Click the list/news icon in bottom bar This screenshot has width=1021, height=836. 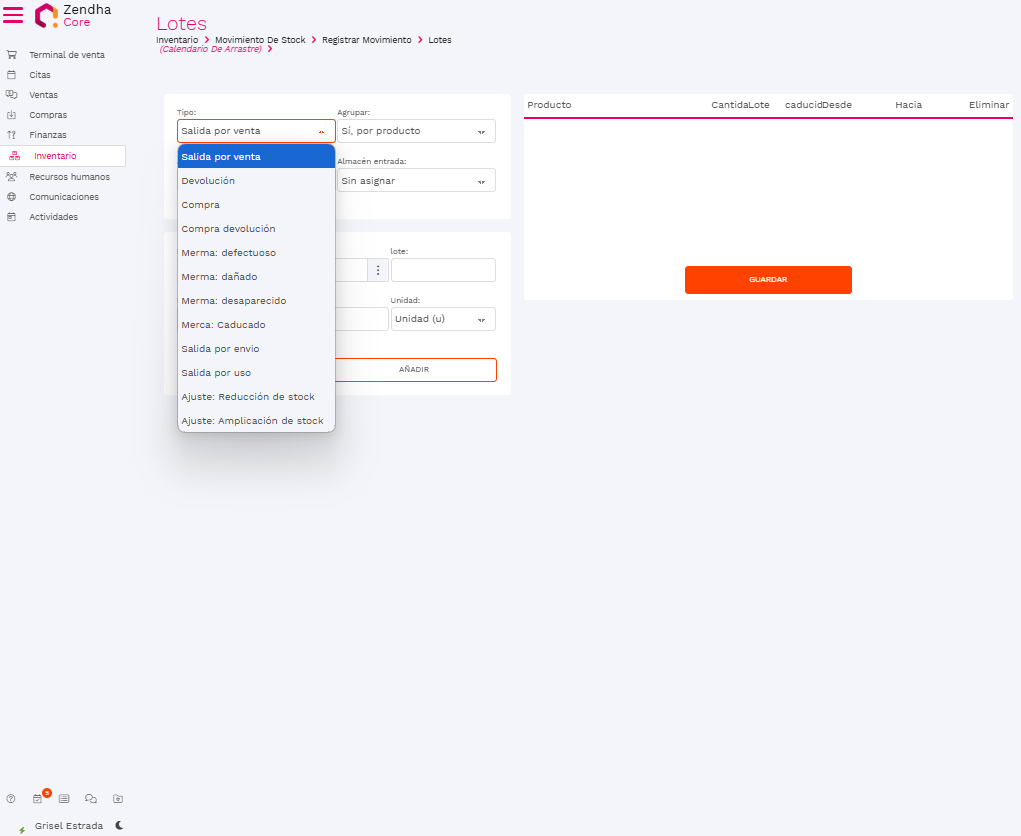pos(64,799)
